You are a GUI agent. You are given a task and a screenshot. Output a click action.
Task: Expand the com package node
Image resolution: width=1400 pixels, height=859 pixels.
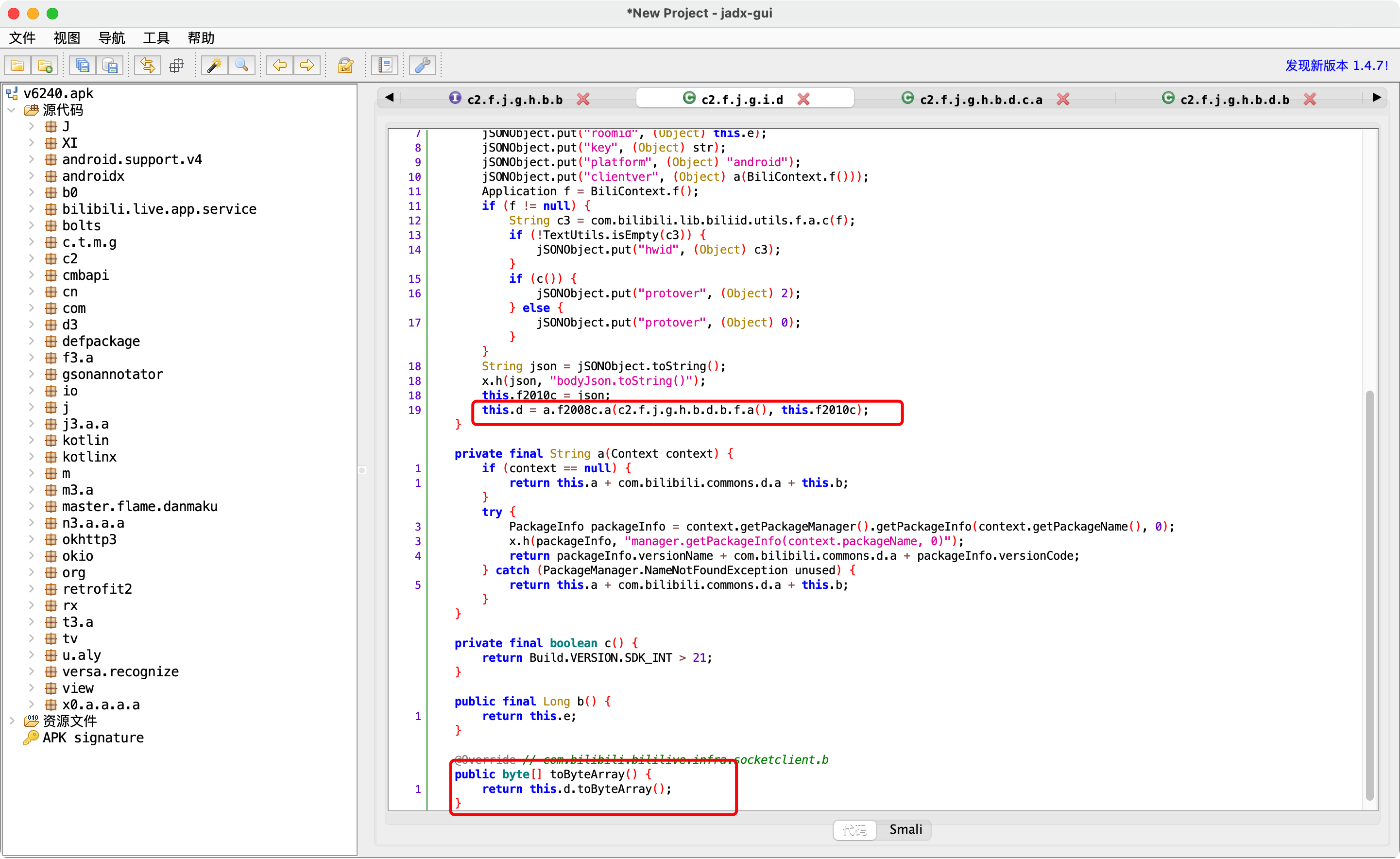[x=31, y=308]
